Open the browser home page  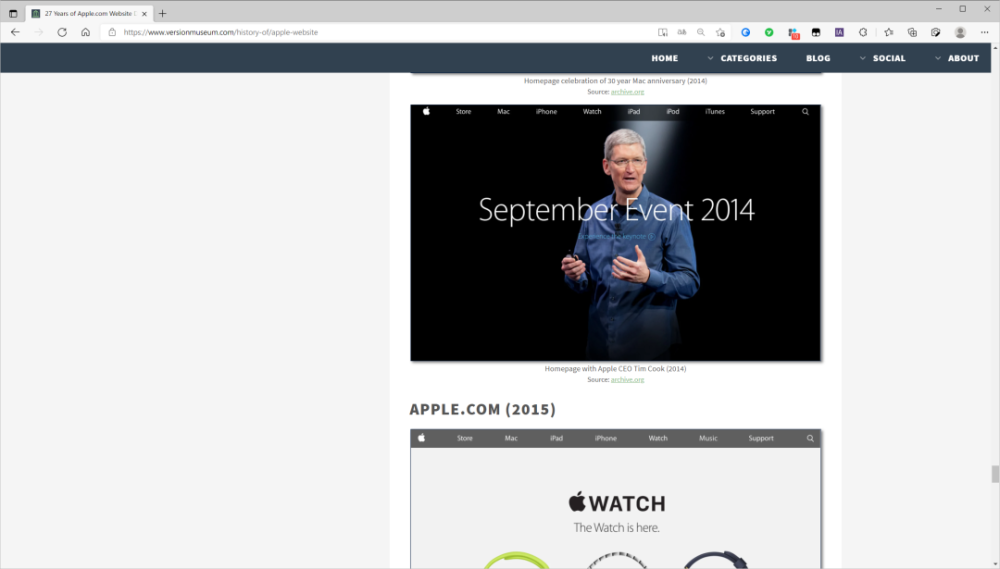[85, 32]
